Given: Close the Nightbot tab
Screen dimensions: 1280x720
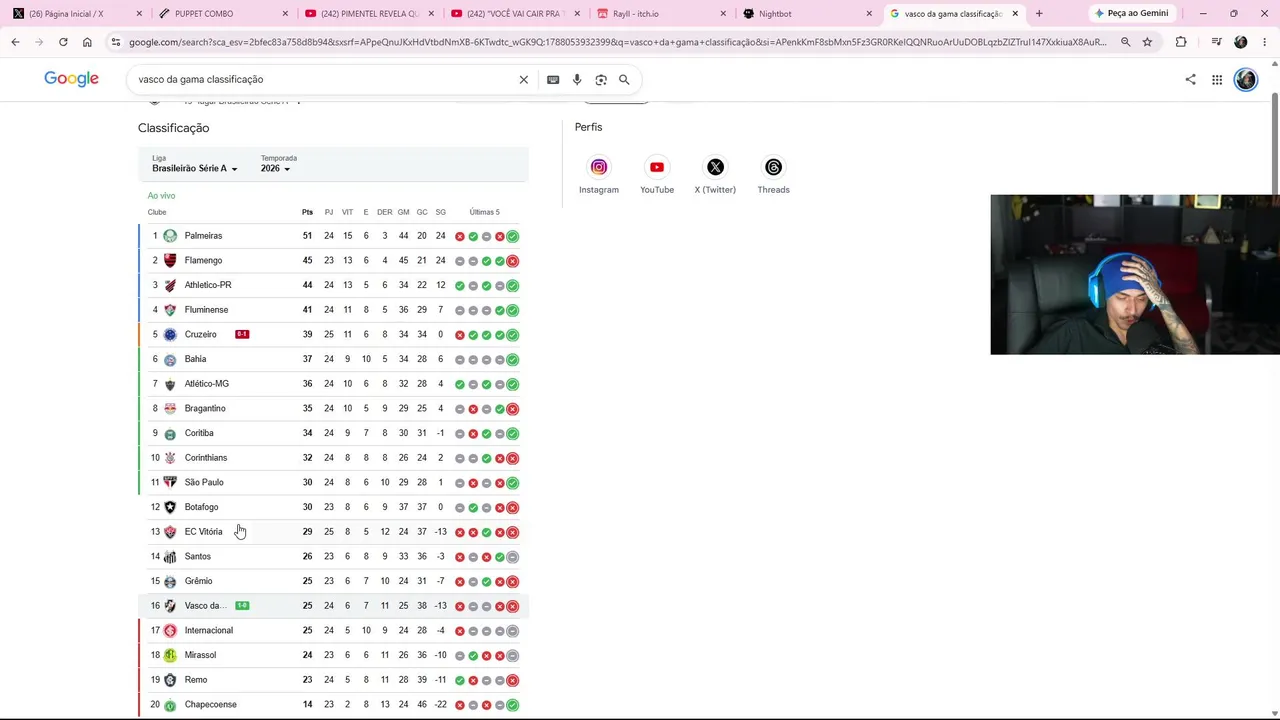Looking at the screenshot, I should (x=869, y=14).
